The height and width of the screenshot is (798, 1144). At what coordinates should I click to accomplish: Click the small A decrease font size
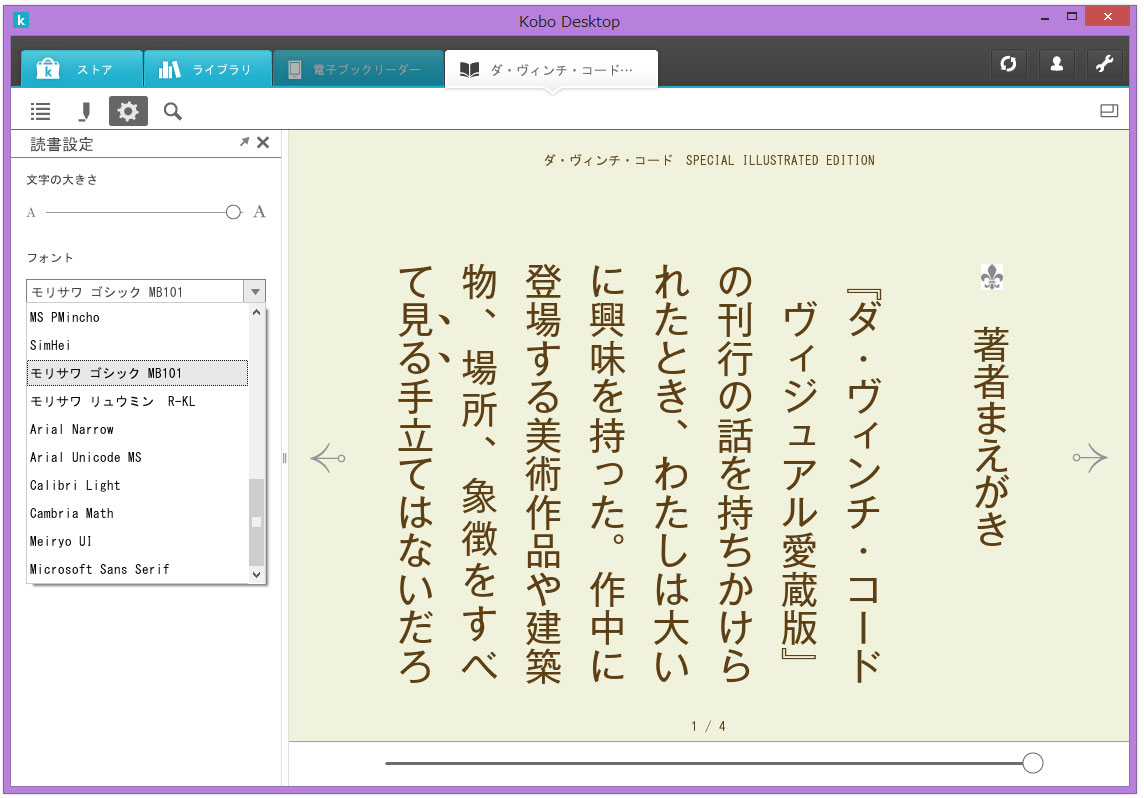31,213
